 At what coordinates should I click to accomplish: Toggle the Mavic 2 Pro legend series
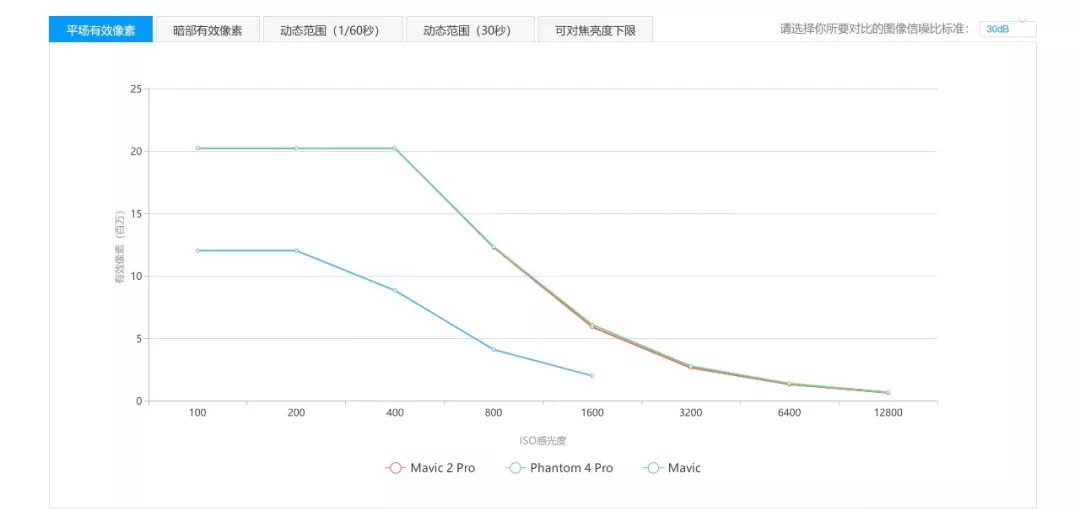pos(431,468)
